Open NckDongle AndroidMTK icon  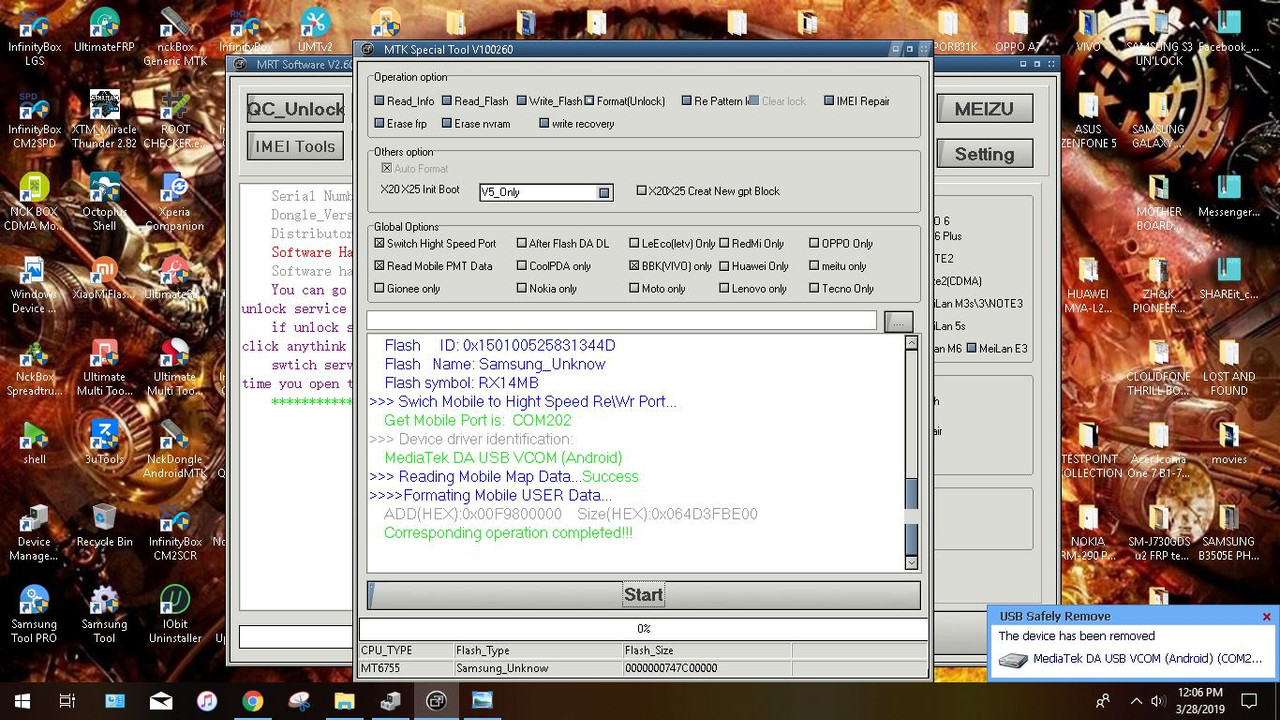(175, 450)
